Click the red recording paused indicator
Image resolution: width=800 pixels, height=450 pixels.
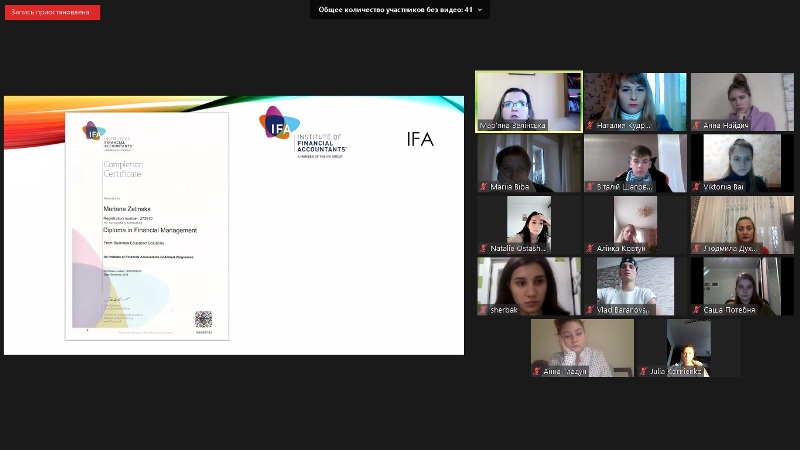[x=53, y=12]
